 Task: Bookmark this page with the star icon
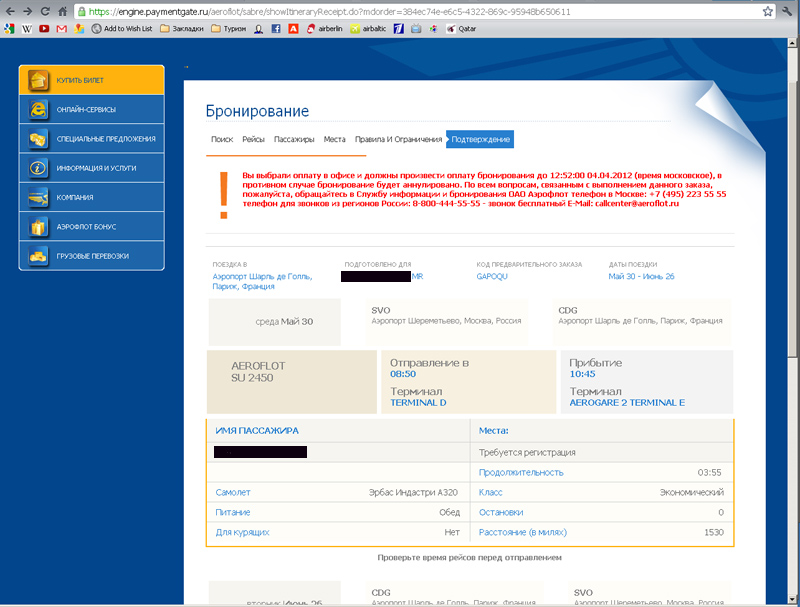(767, 11)
